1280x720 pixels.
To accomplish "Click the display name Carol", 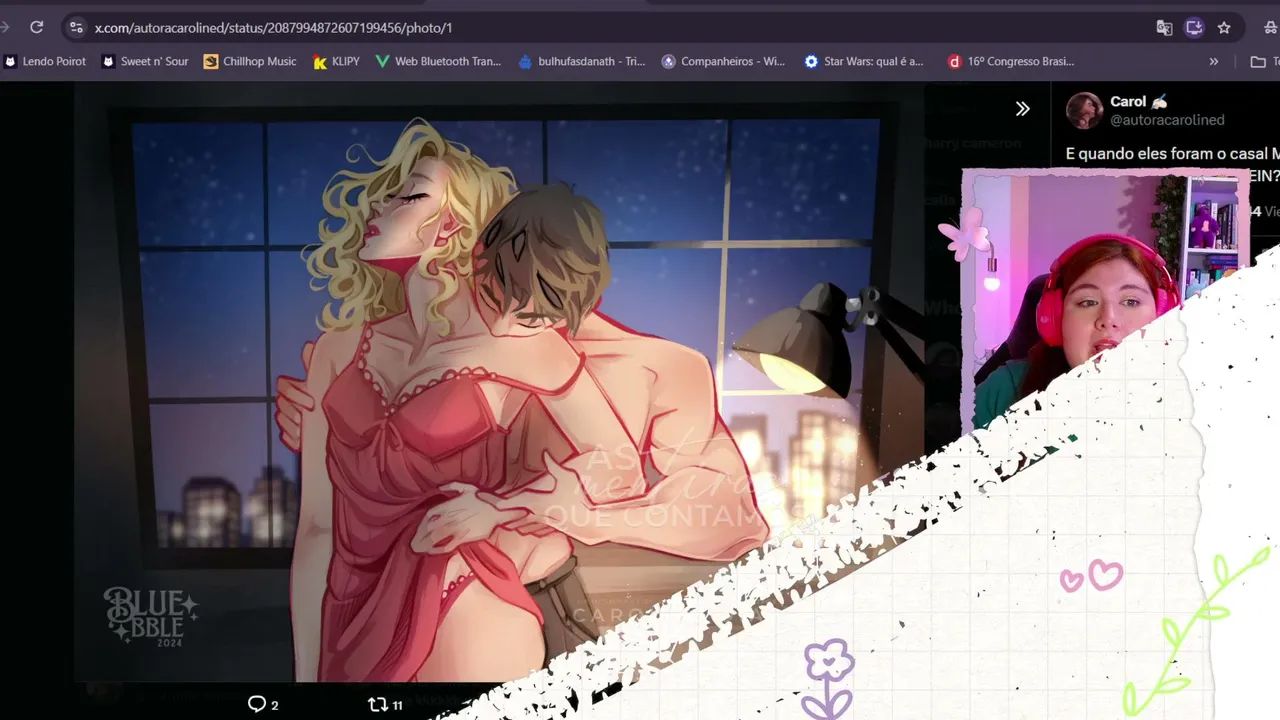I will (x=1128, y=101).
